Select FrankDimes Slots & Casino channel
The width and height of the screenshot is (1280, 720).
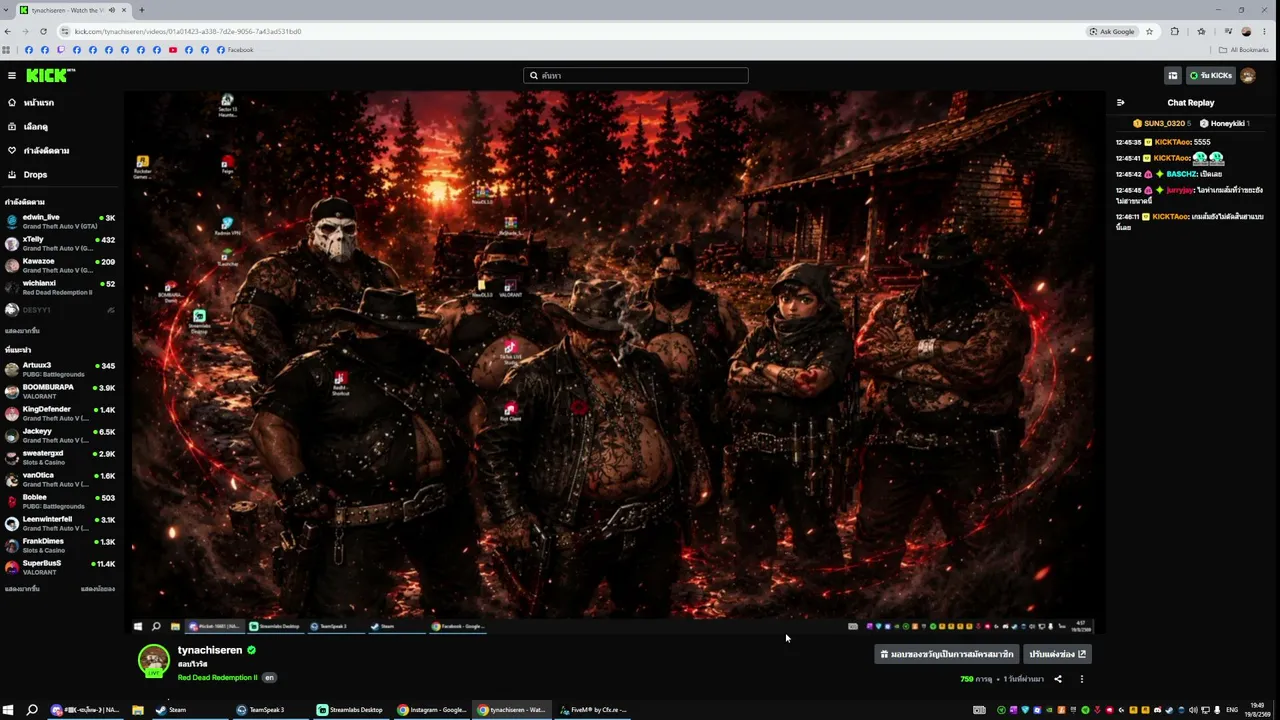[60, 545]
